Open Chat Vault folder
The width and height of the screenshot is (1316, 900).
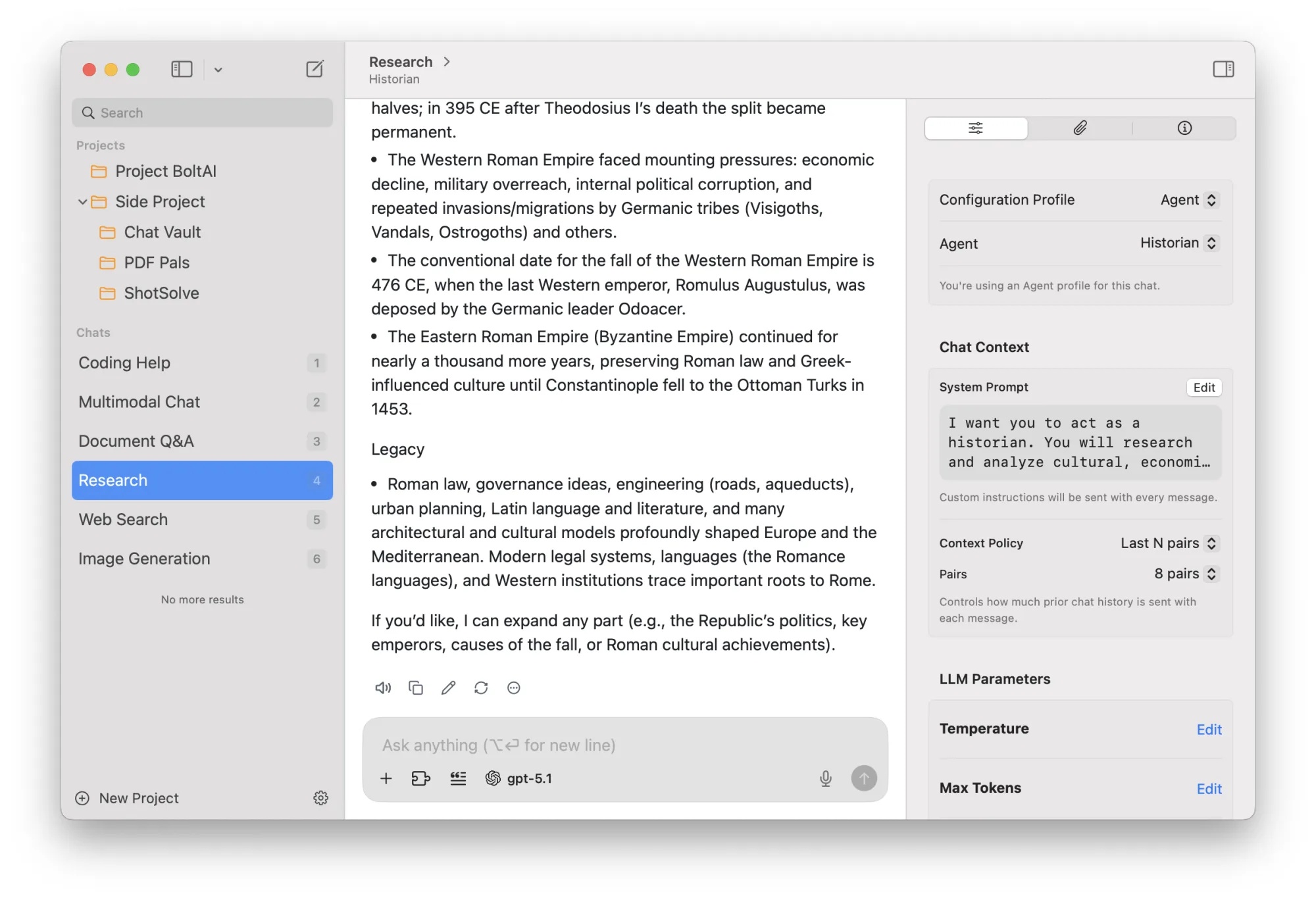click(150, 232)
